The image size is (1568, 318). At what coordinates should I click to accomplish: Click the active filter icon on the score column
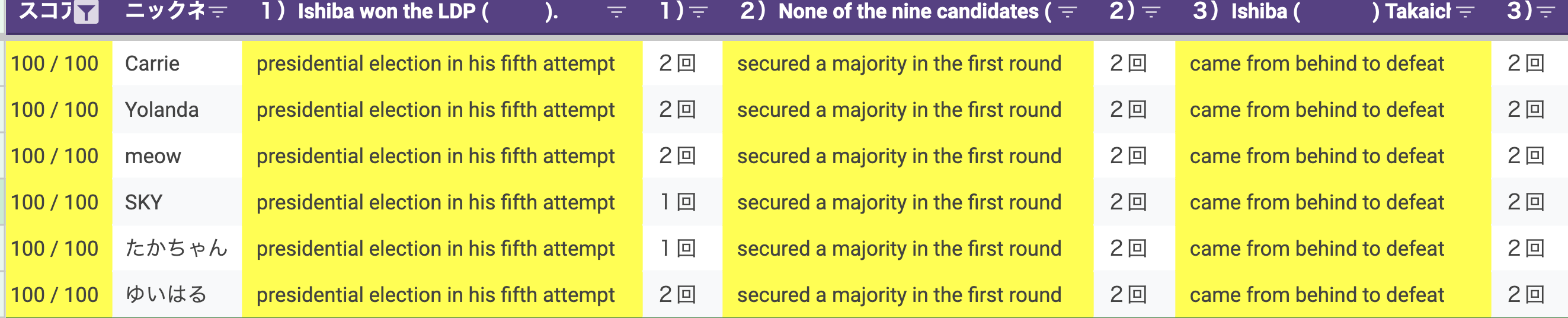87,12
